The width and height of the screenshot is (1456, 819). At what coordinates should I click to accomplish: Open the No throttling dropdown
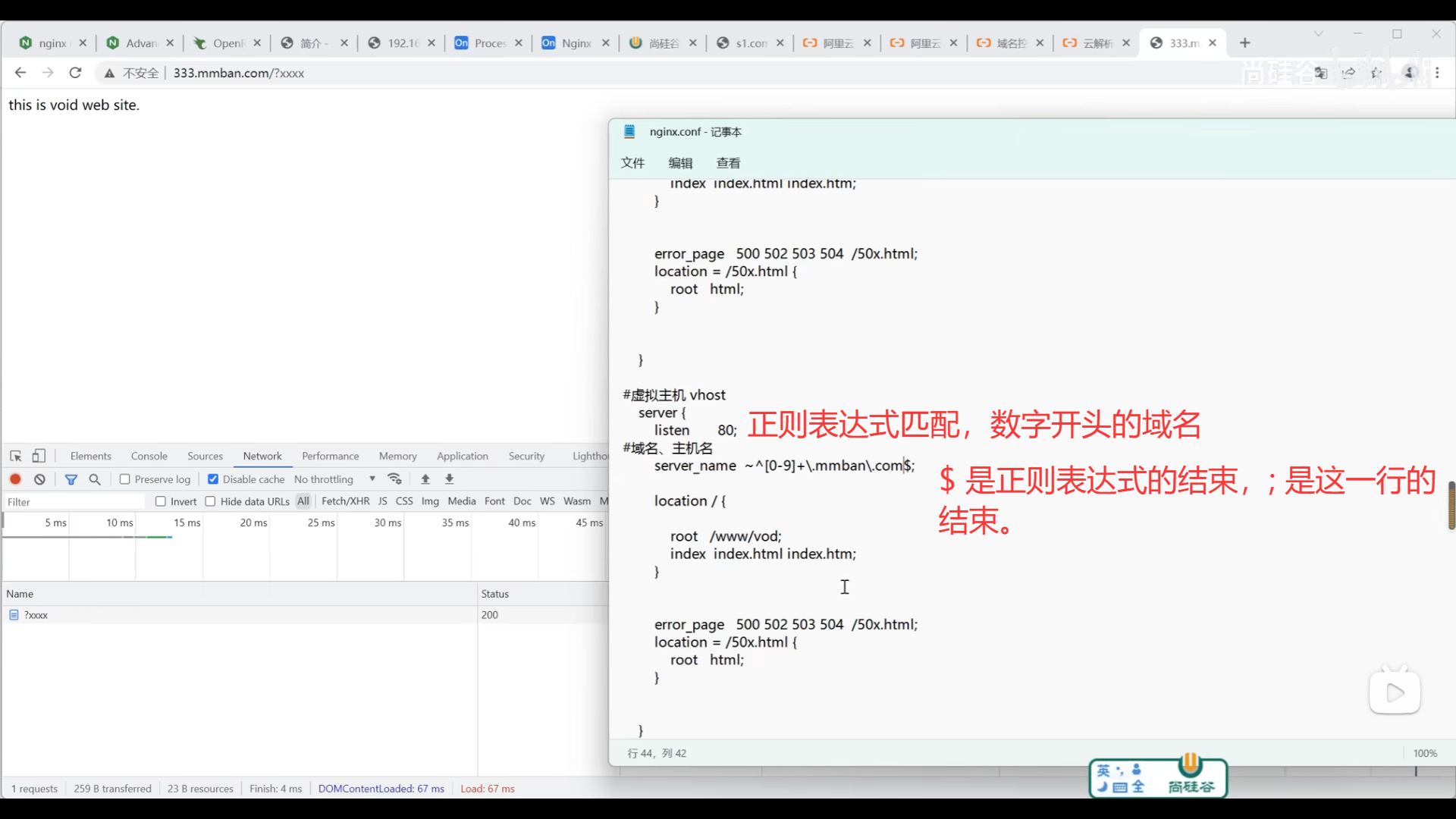coord(334,479)
